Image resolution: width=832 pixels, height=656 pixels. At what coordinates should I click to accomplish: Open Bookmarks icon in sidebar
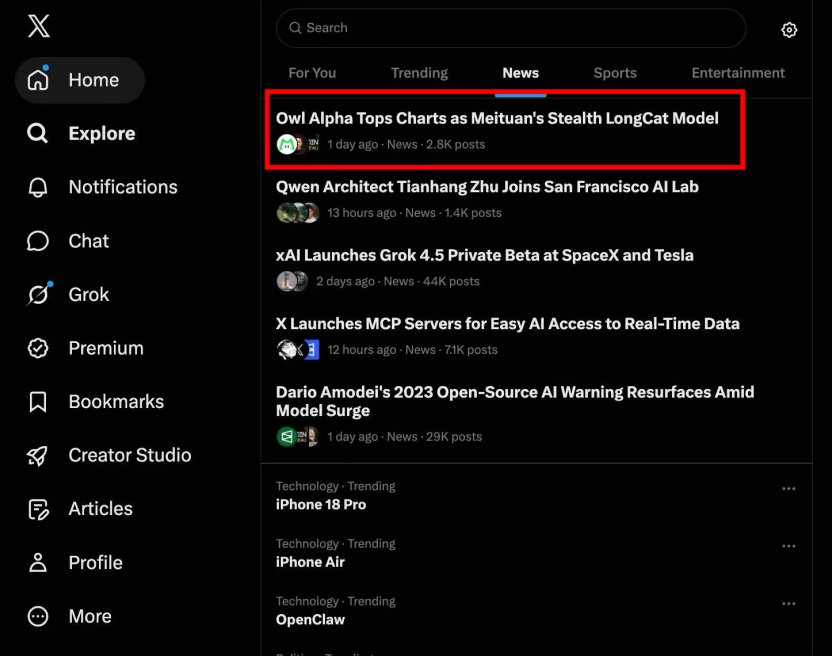coord(38,402)
